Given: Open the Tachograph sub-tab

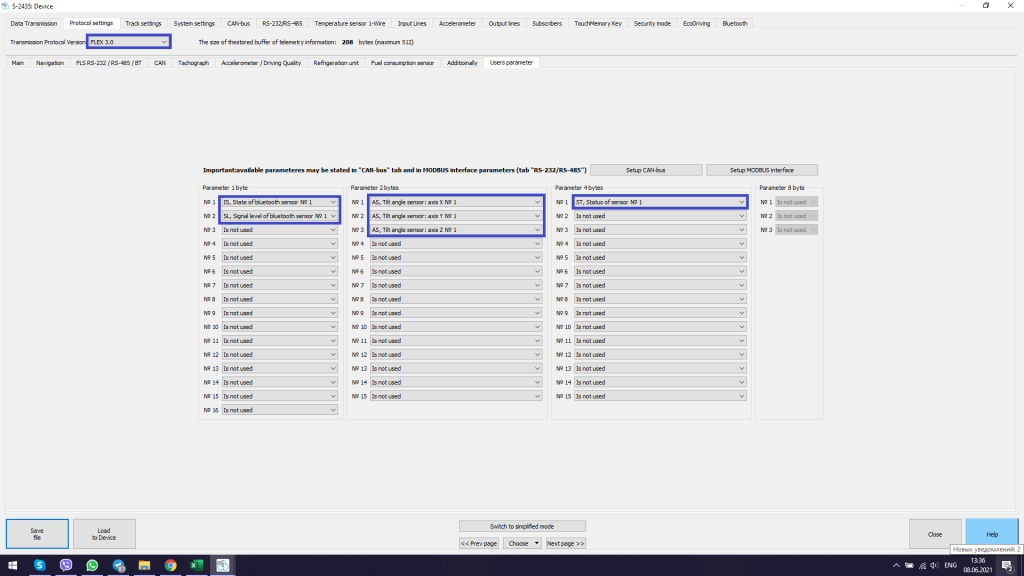Looking at the screenshot, I should [193, 62].
